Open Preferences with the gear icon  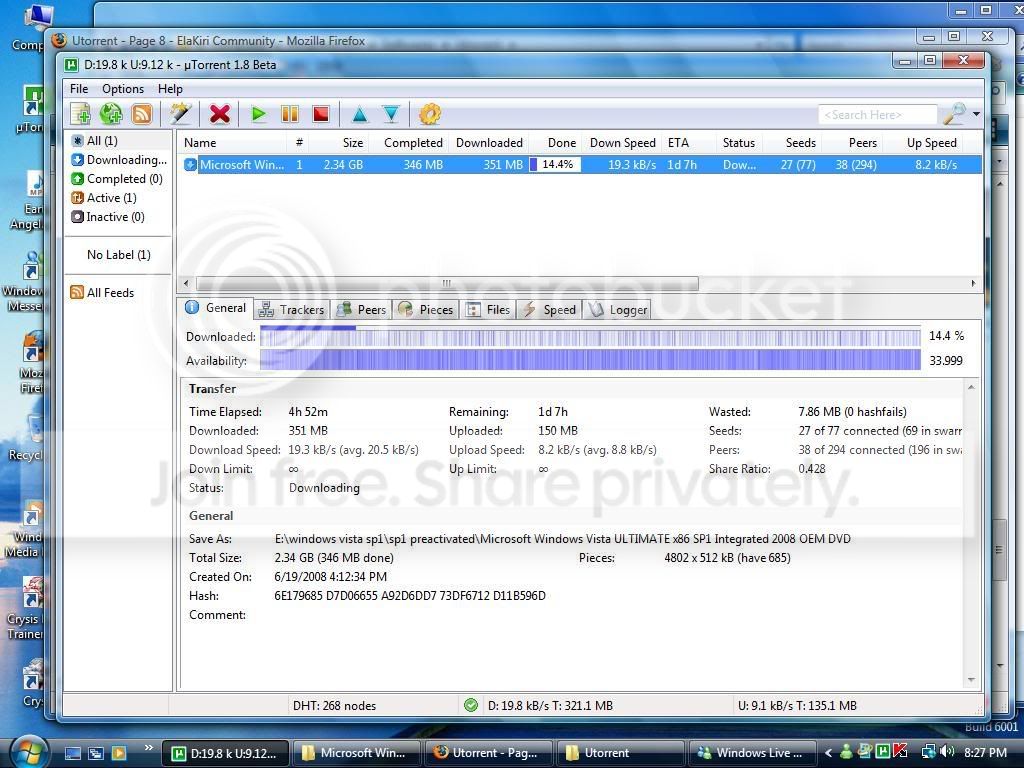click(x=430, y=114)
